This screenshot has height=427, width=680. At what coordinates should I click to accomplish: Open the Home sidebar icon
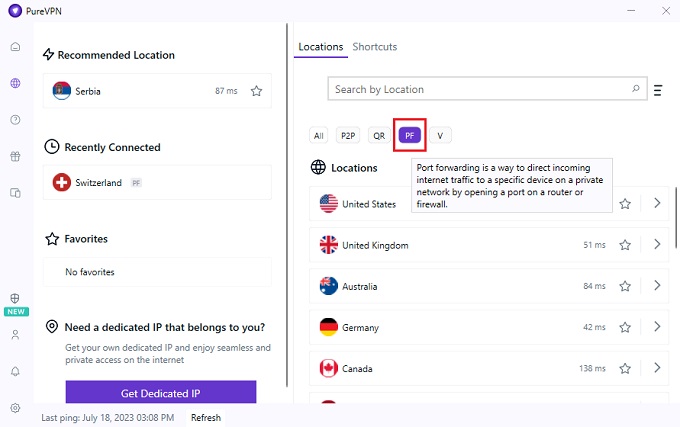pos(15,46)
